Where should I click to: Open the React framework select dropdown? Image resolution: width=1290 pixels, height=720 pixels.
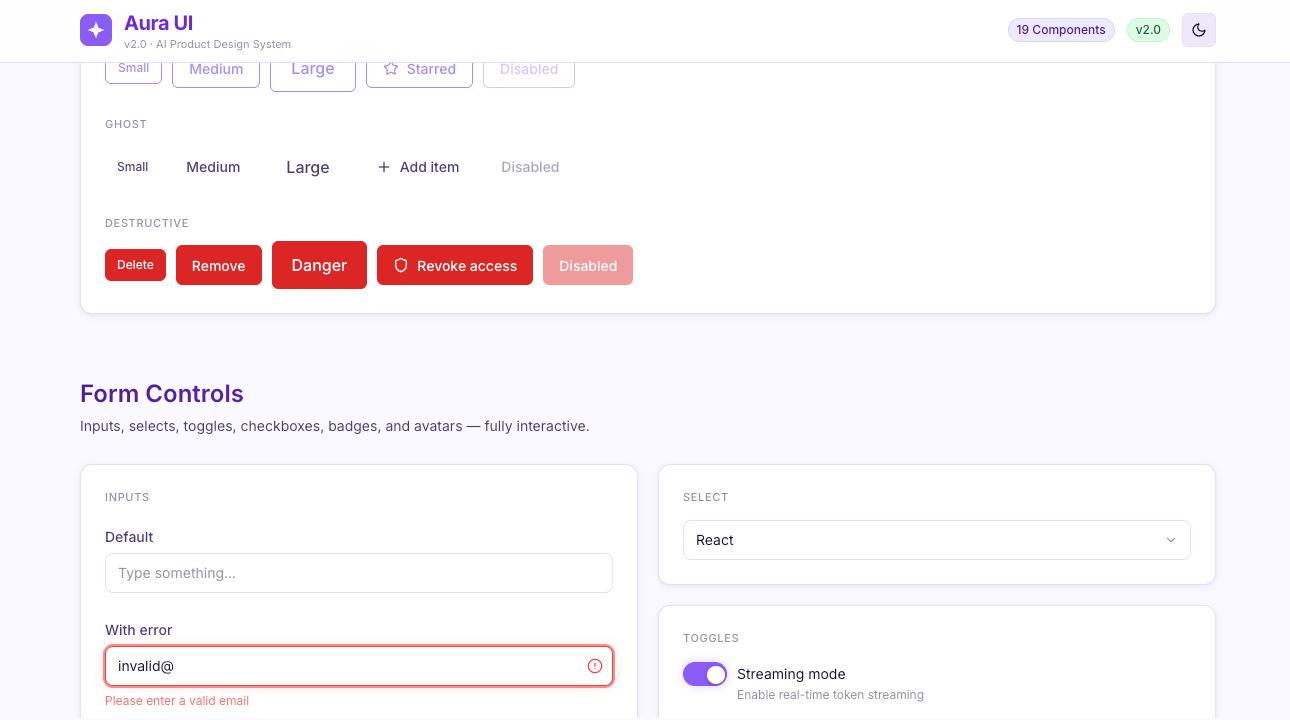point(937,540)
